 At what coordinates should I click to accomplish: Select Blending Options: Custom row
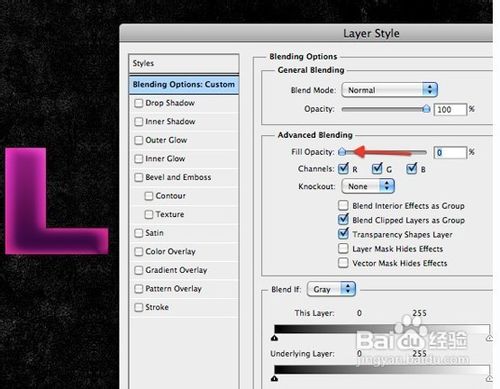pyautogui.click(x=184, y=85)
